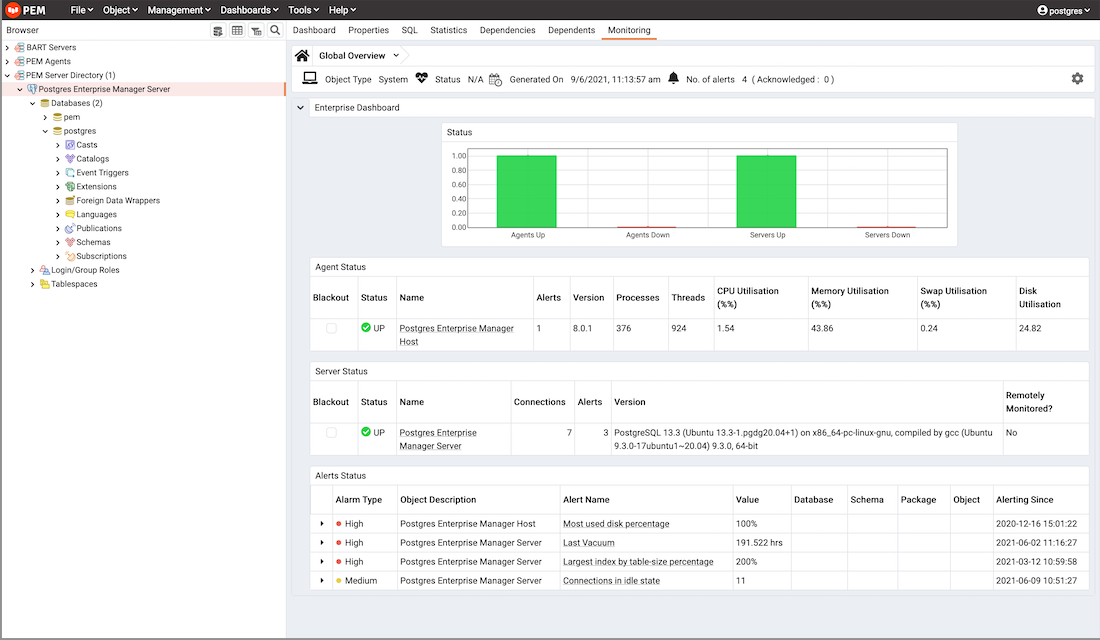The width and height of the screenshot is (1100, 640).
Task: Select the Foreign Data Wrappers tree item
Action: [x=118, y=201]
